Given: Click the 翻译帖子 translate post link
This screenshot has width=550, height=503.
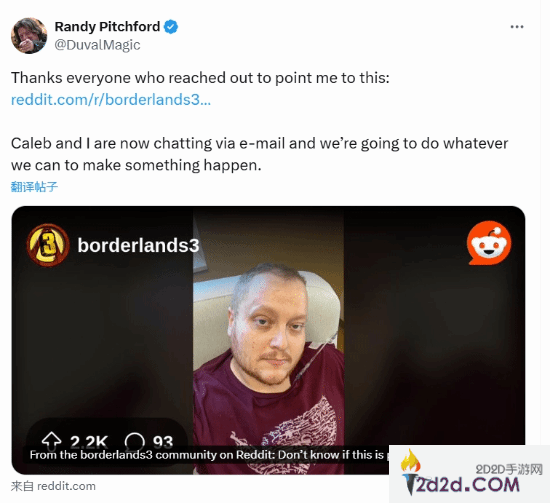Looking at the screenshot, I should [x=34, y=187].
